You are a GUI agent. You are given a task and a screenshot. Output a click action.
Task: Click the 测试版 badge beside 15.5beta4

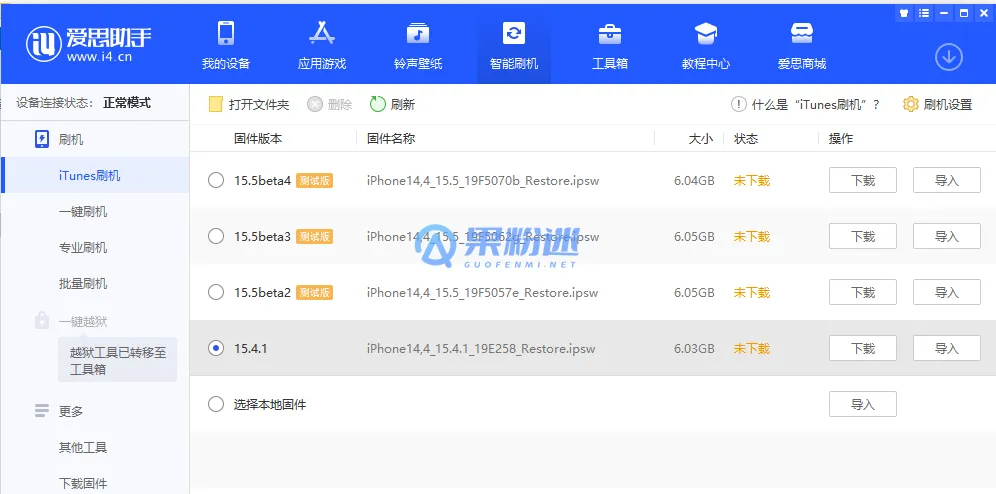(314, 180)
